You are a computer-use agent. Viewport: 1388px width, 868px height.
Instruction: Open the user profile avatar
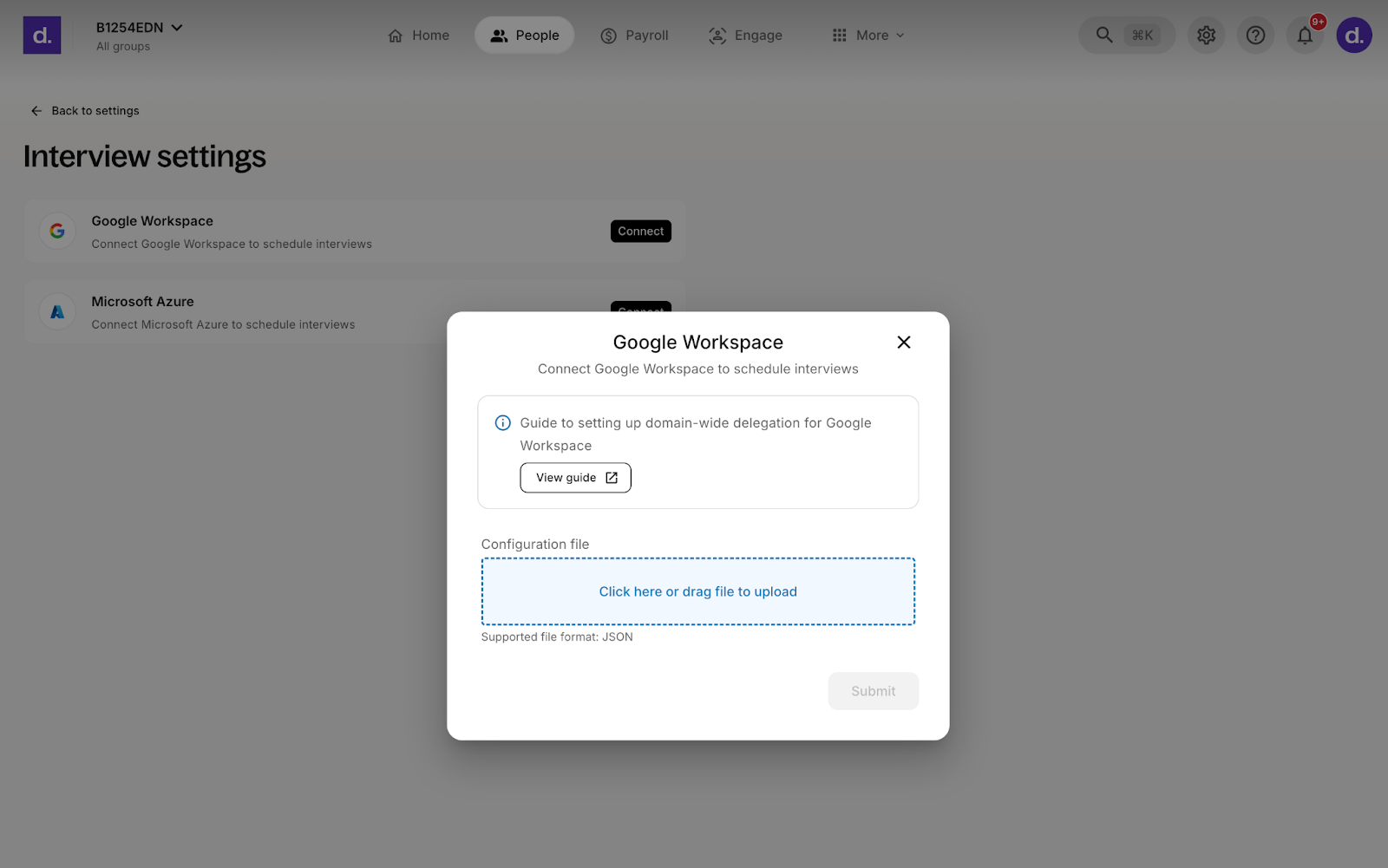tap(1353, 36)
